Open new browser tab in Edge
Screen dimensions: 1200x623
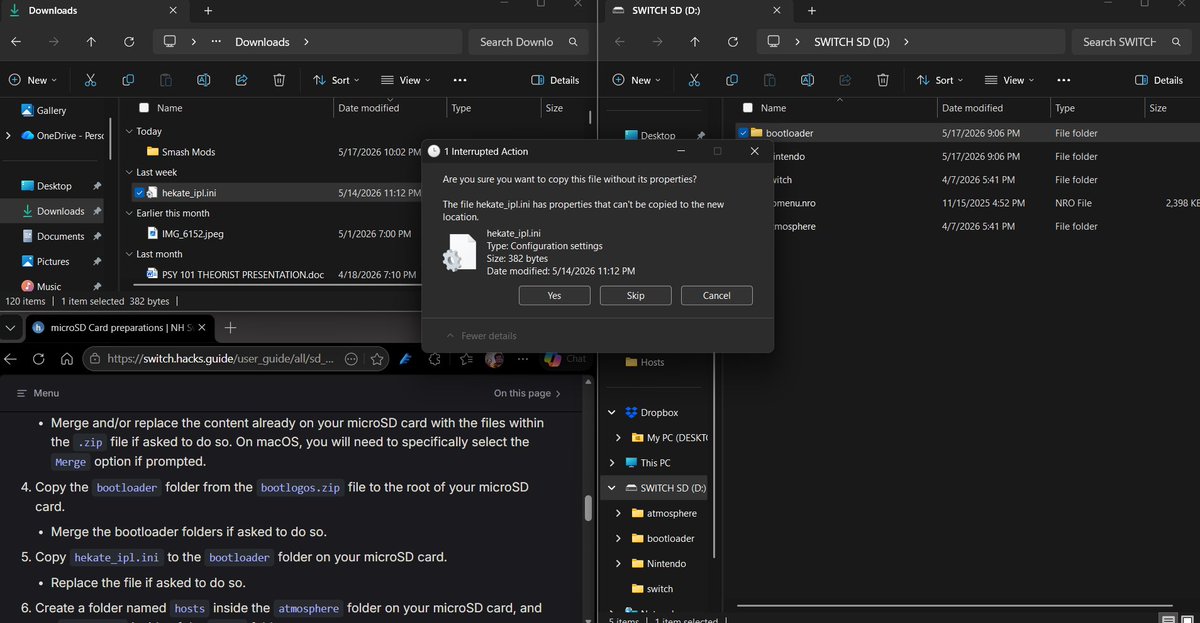pos(230,327)
